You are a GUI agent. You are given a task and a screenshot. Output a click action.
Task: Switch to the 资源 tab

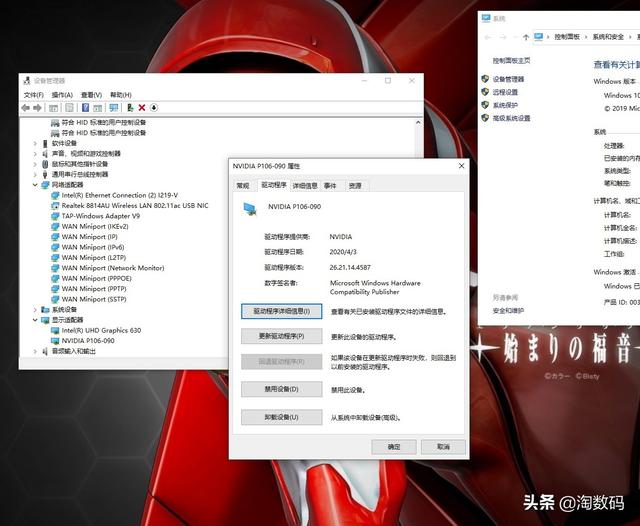click(355, 186)
